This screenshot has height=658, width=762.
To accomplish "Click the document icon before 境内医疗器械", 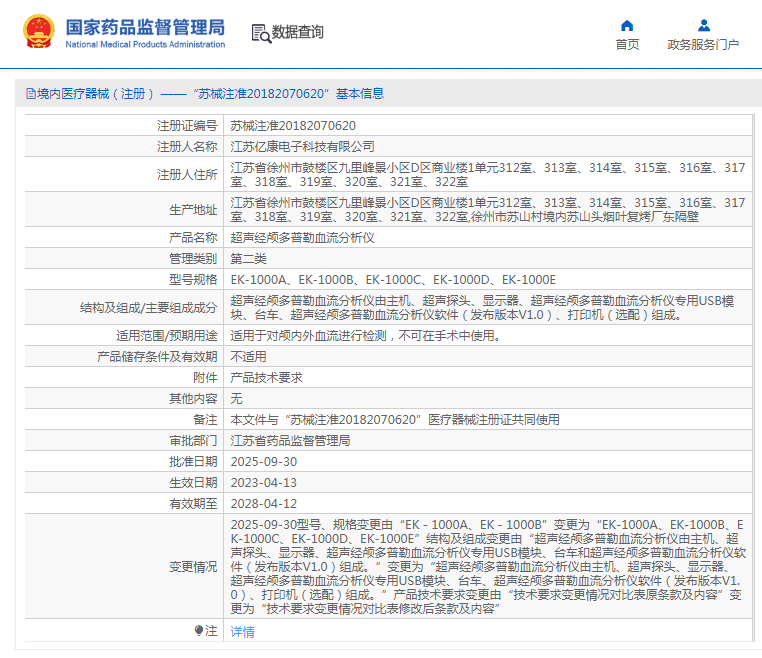I will [x=30, y=94].
